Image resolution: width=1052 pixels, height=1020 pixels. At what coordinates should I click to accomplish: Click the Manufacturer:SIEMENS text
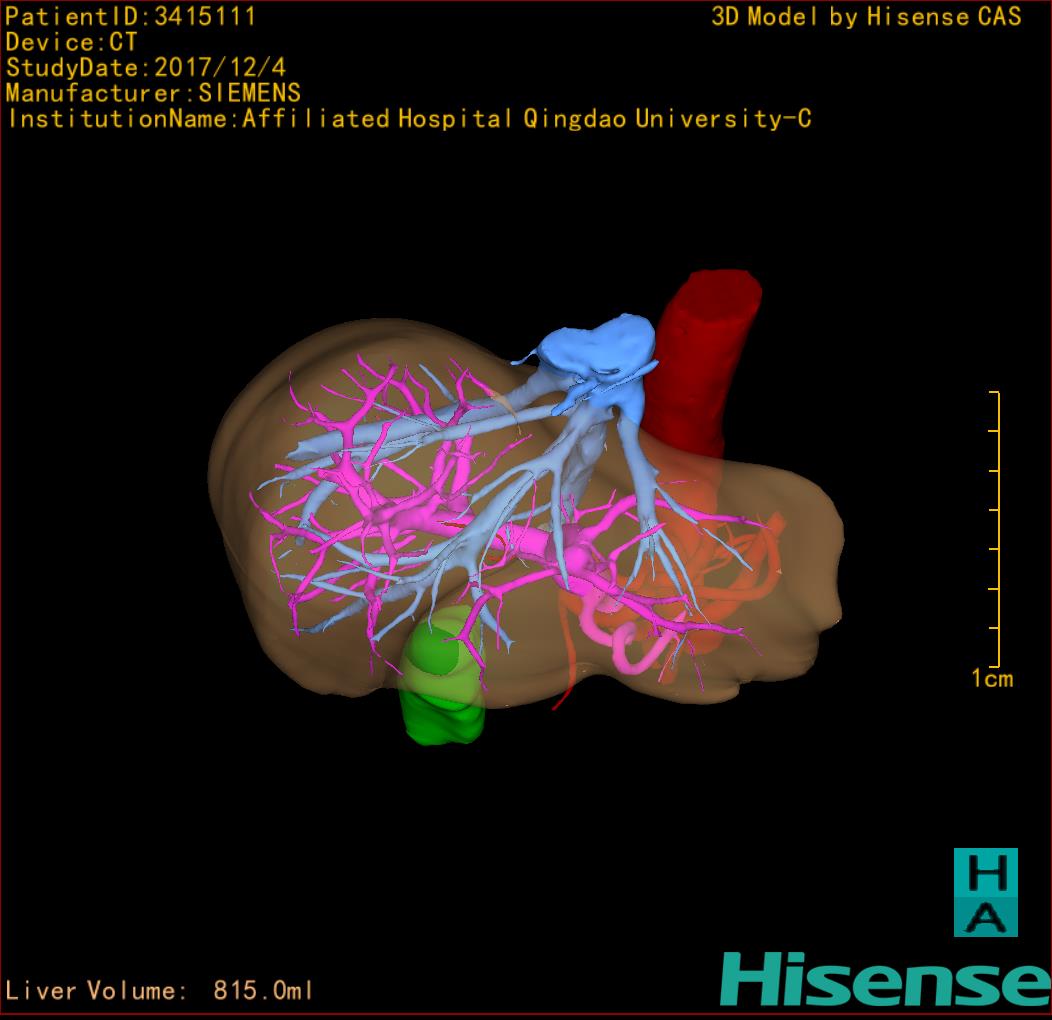[x=153, y=93]
